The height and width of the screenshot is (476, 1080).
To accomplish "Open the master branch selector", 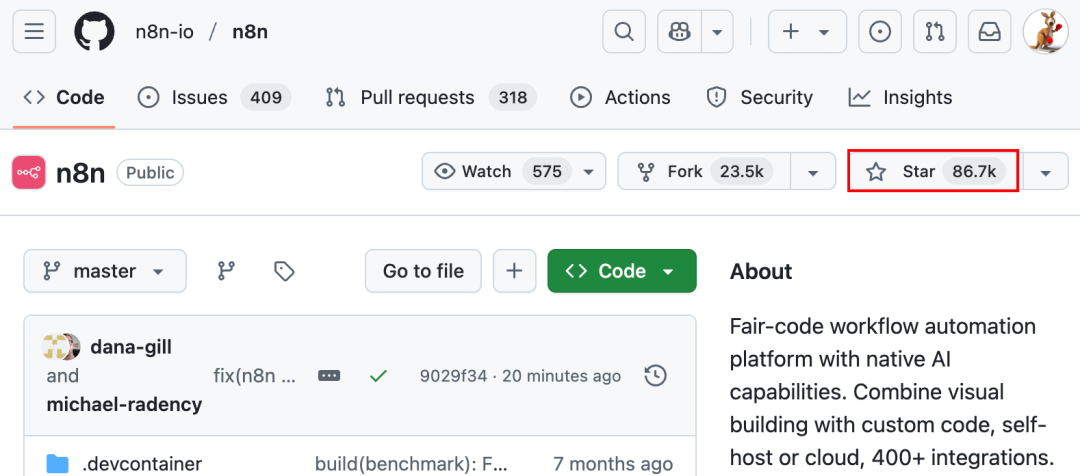I will [x=105, y=271].
